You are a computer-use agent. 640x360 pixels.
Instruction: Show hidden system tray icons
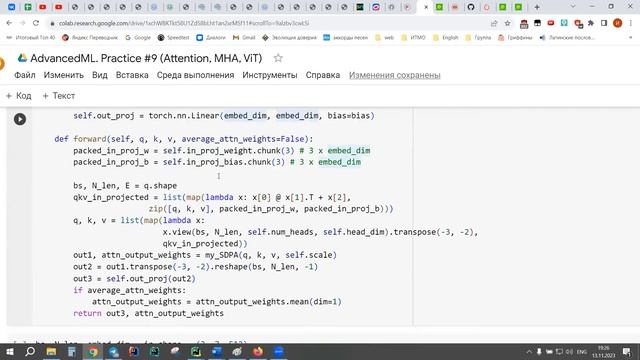pos(529,351)
